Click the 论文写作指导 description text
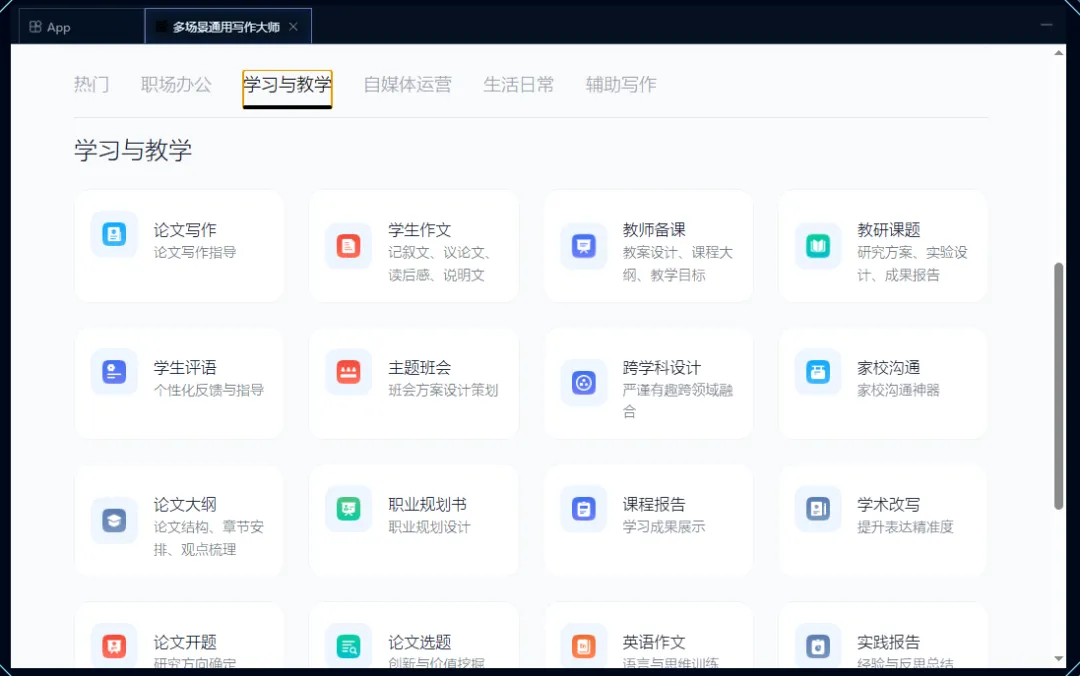Screen dimensions: 1080x676 pos(195,252)
